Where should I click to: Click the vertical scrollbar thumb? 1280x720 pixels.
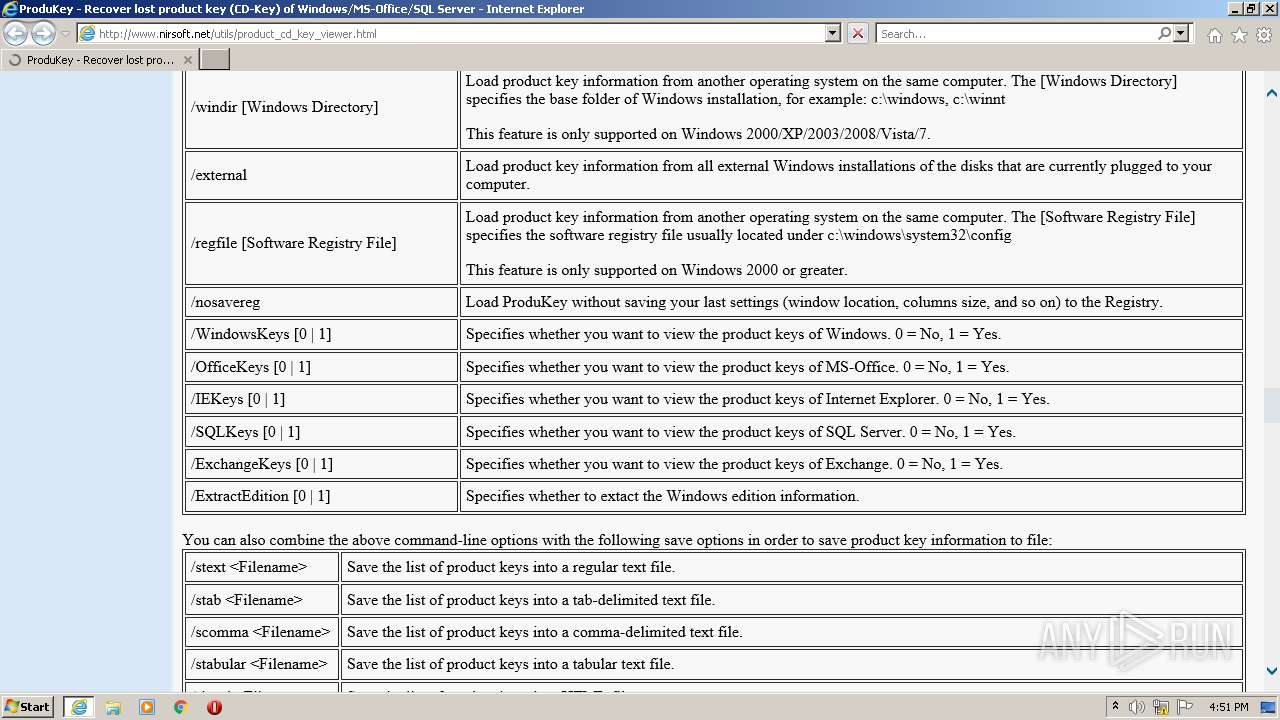1271,405
